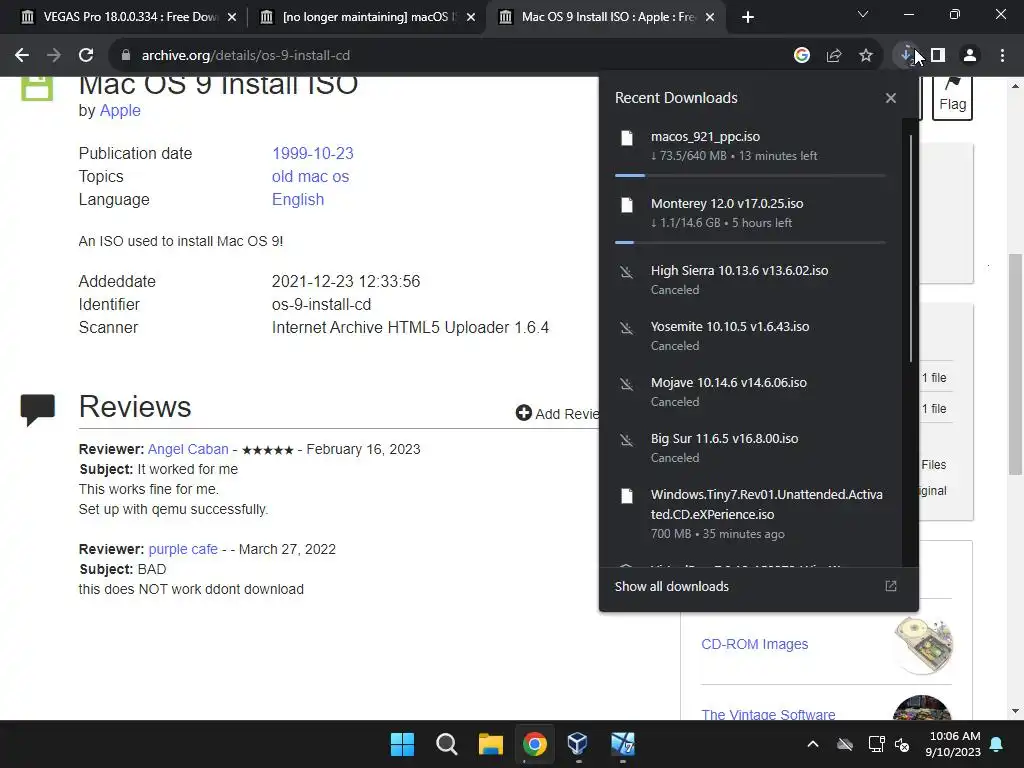This screenshot has width=1024, height=768.
Task: Click the macos_921_ppc.iso download progress bar
Action: pyautogui.click(x=750, y=176)
